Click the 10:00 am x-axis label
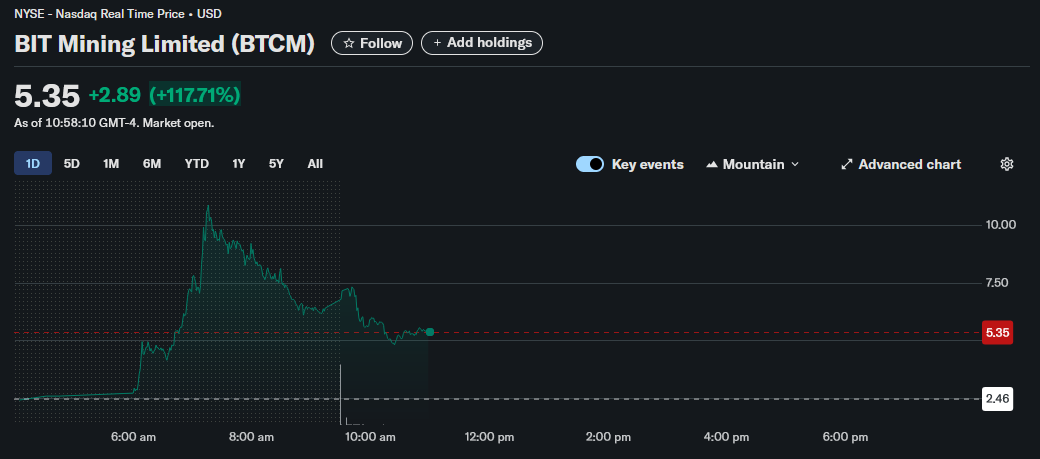Screen dimensions: 1040x459 click(369, 437)
